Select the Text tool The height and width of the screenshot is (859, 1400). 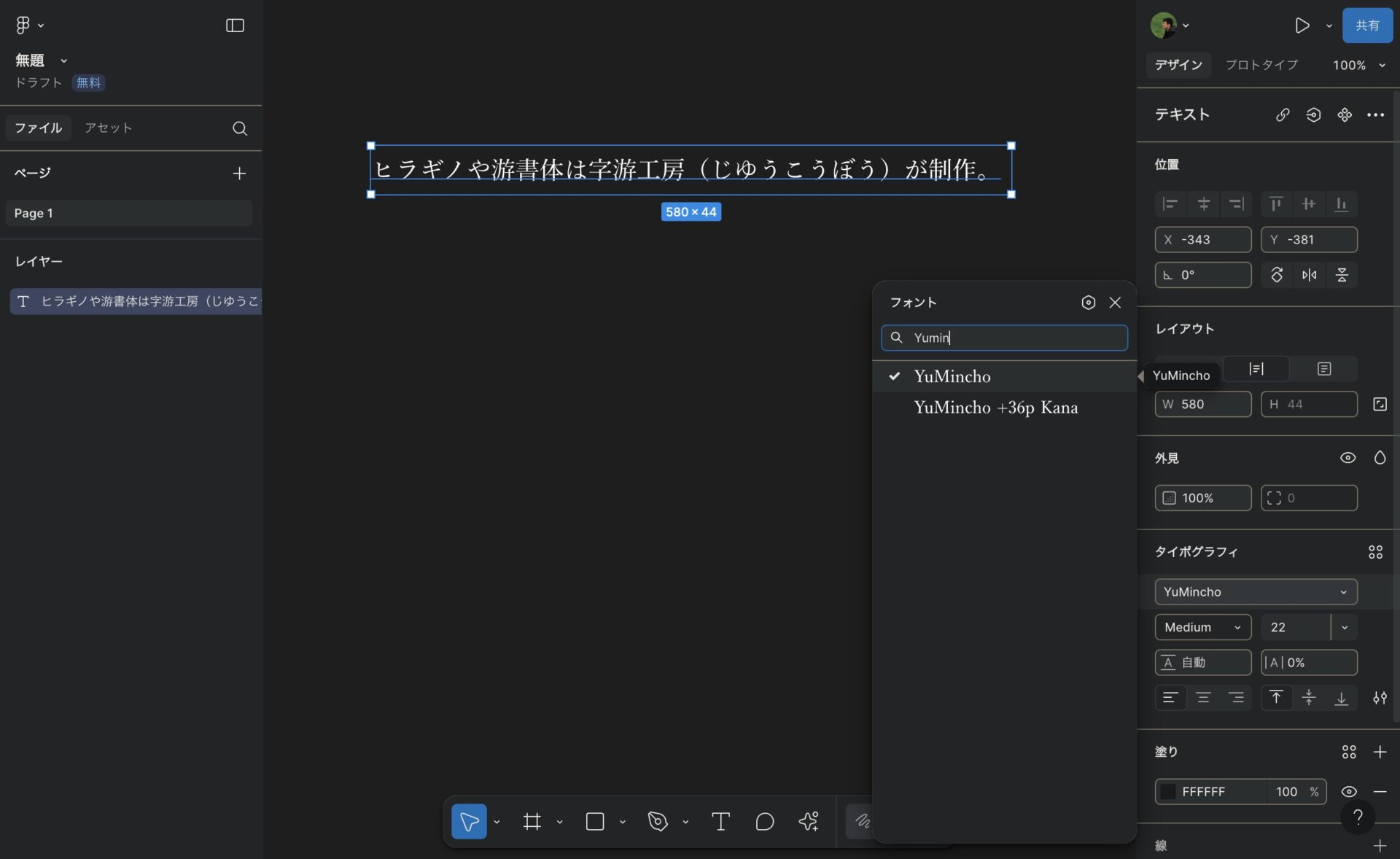tap(720, 821)
